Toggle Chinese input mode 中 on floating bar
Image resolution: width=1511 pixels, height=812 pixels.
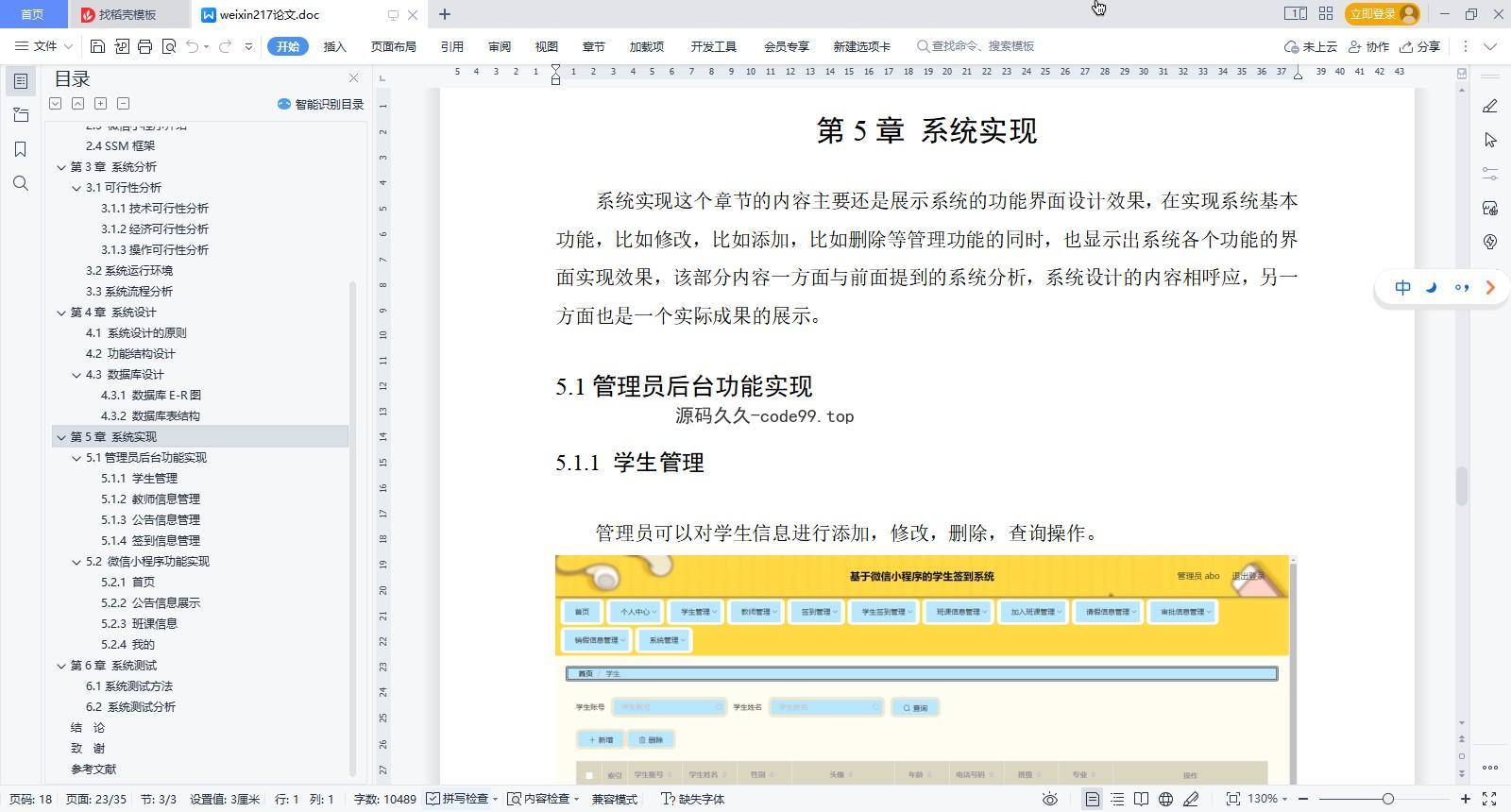tap(1402, 288)
